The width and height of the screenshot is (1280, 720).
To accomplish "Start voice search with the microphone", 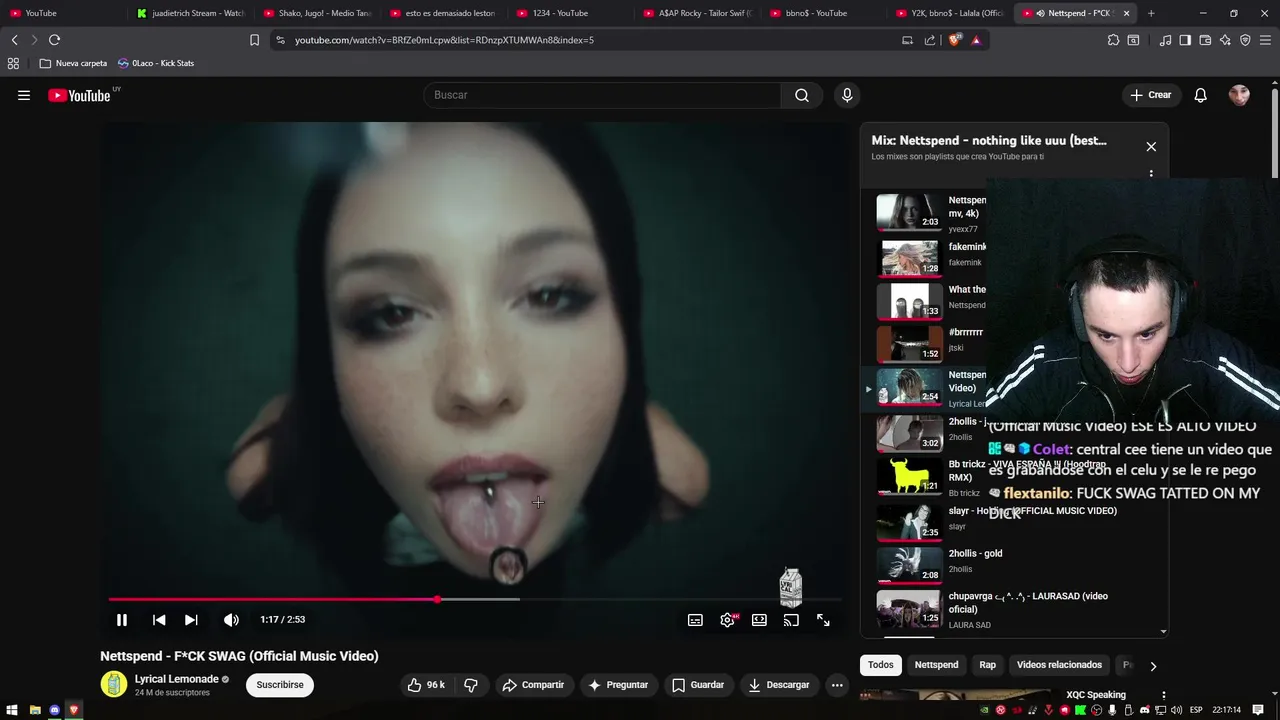I will click(x=847, y=95).
